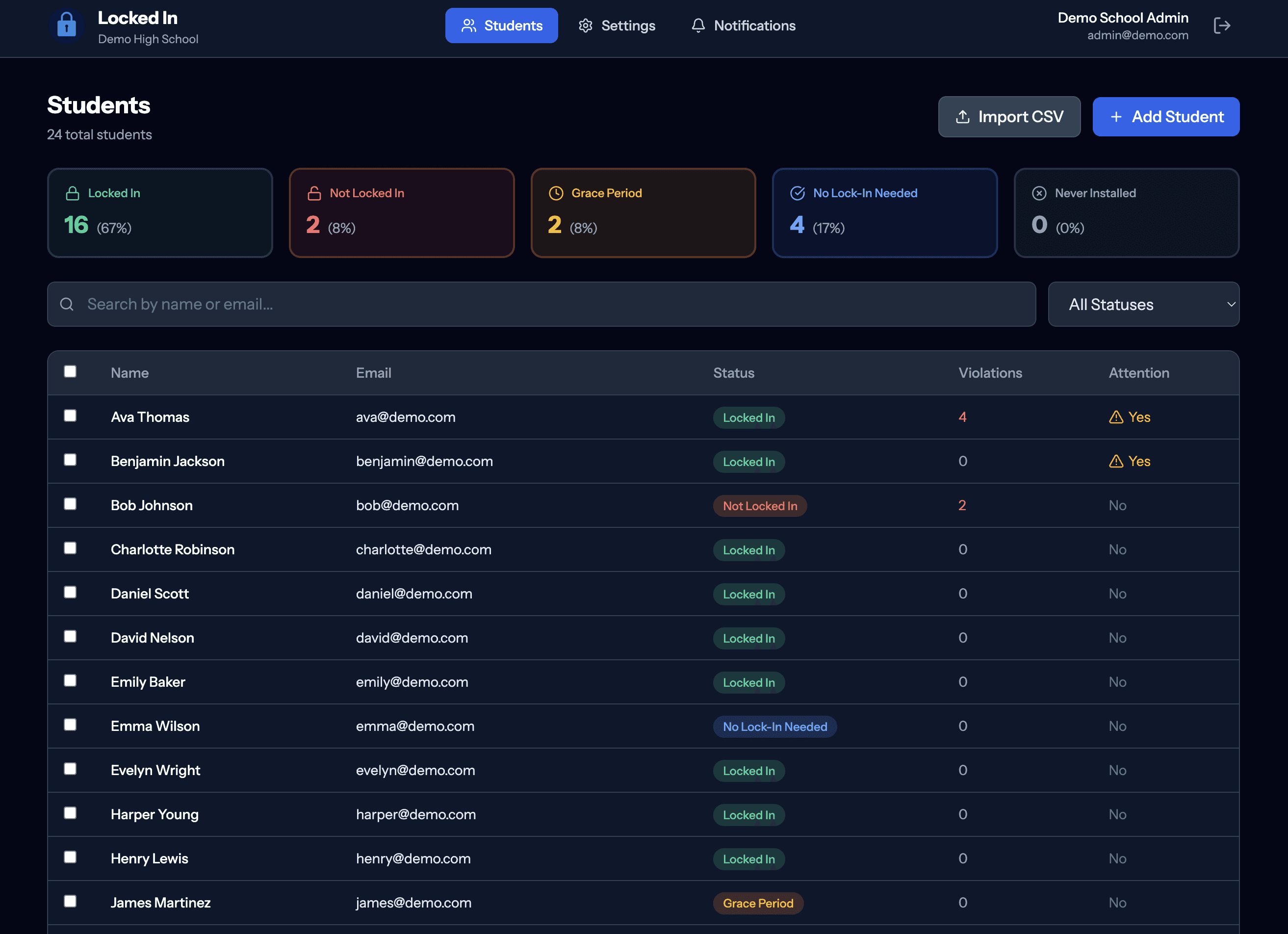Viewport: 1288px width, 934px height.
Task: Click the circled X icon on Never Installed card
Action: tap(1039, 193)
